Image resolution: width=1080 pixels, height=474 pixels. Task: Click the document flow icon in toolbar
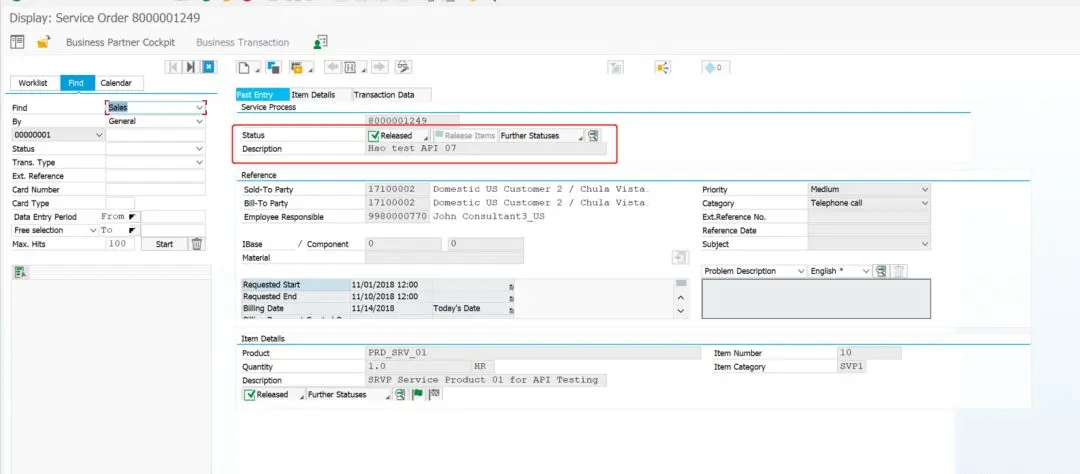[x=404, y=67]
